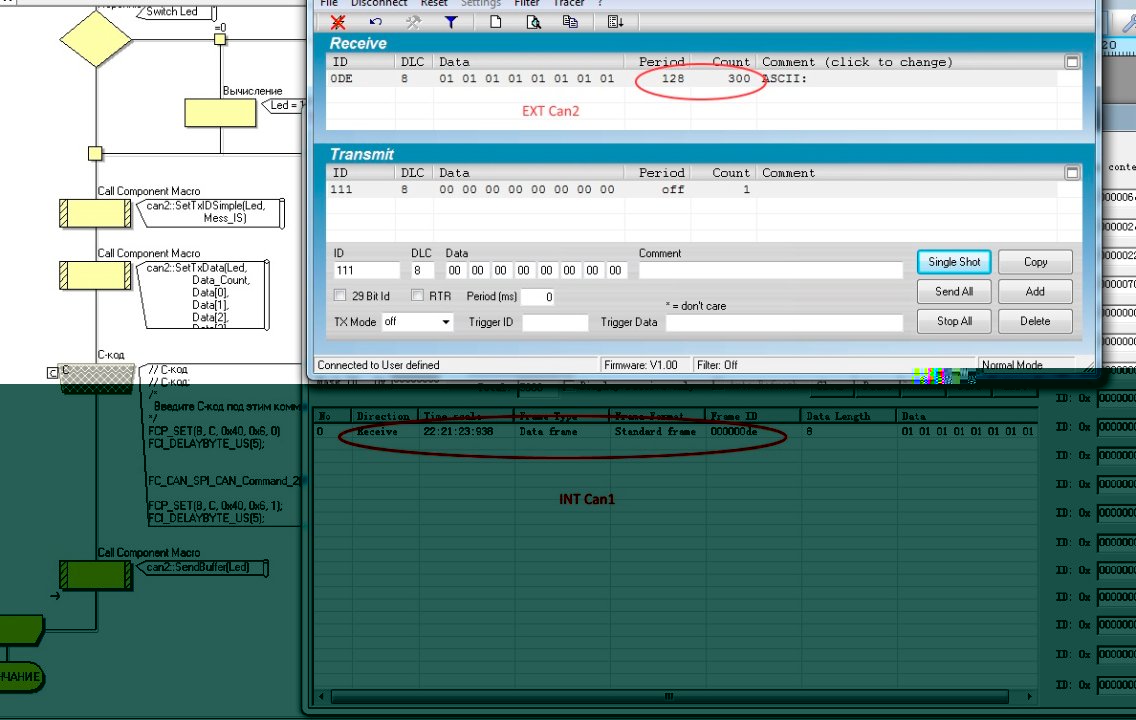1136x720 pixels.
Task: Click the Transmit period value off
Action: pos(672,189)
